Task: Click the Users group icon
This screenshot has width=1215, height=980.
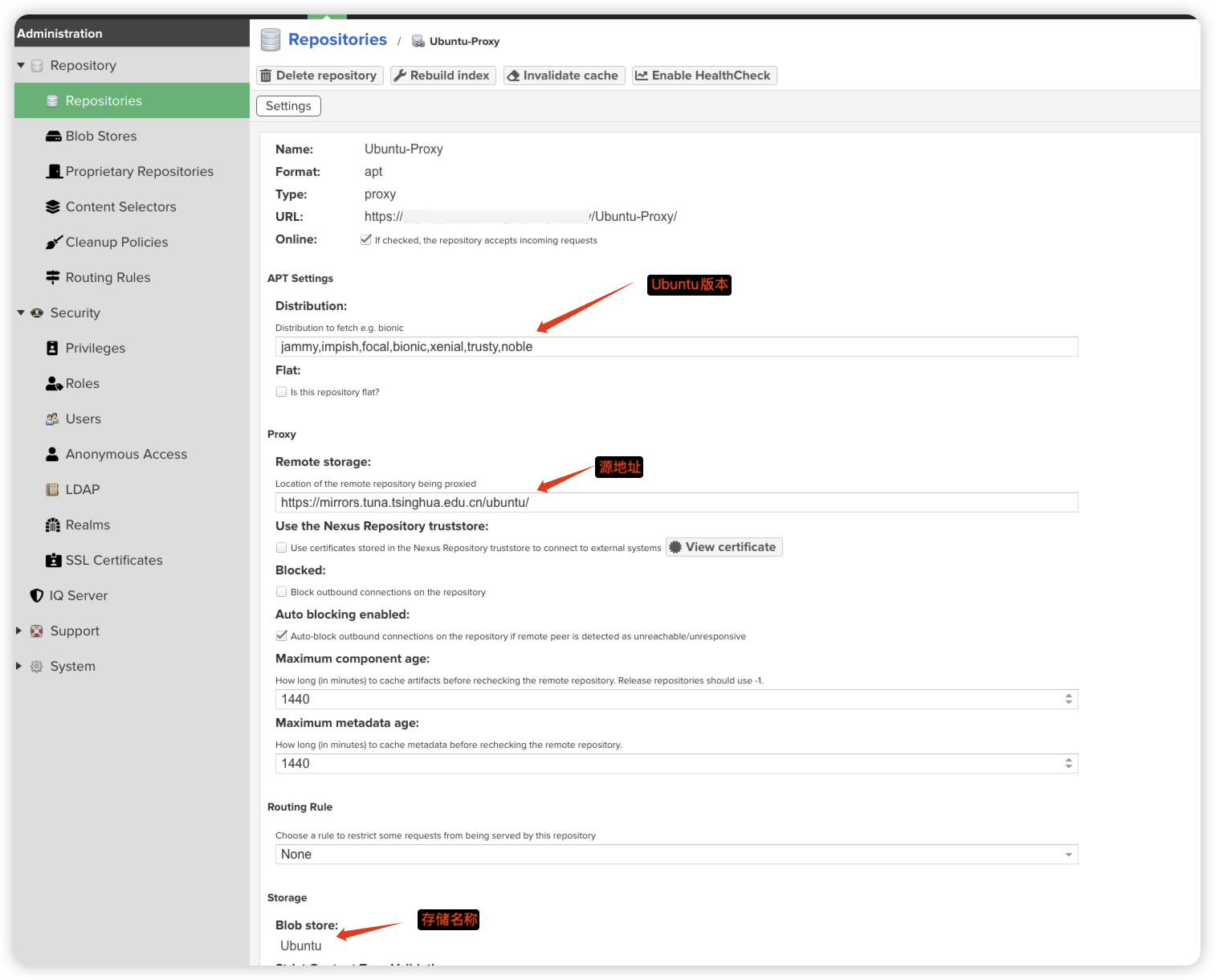Action: pyautogui.click(x=52, y=419)
